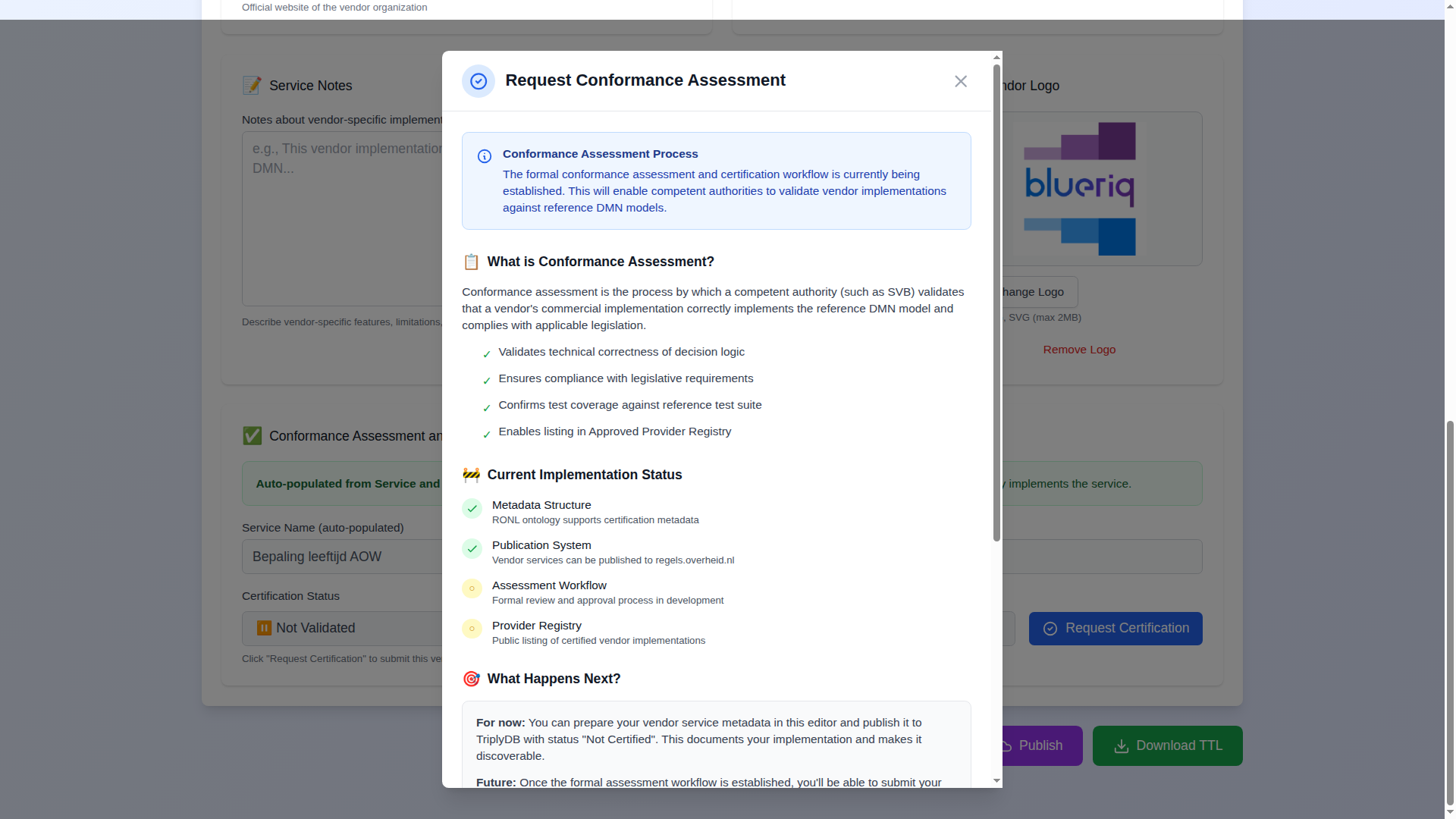Image resolution: width=1456 pixels, height=819 pixels.
Task: Click the construction icon beside Current Implementation Status
Action: 471,475
